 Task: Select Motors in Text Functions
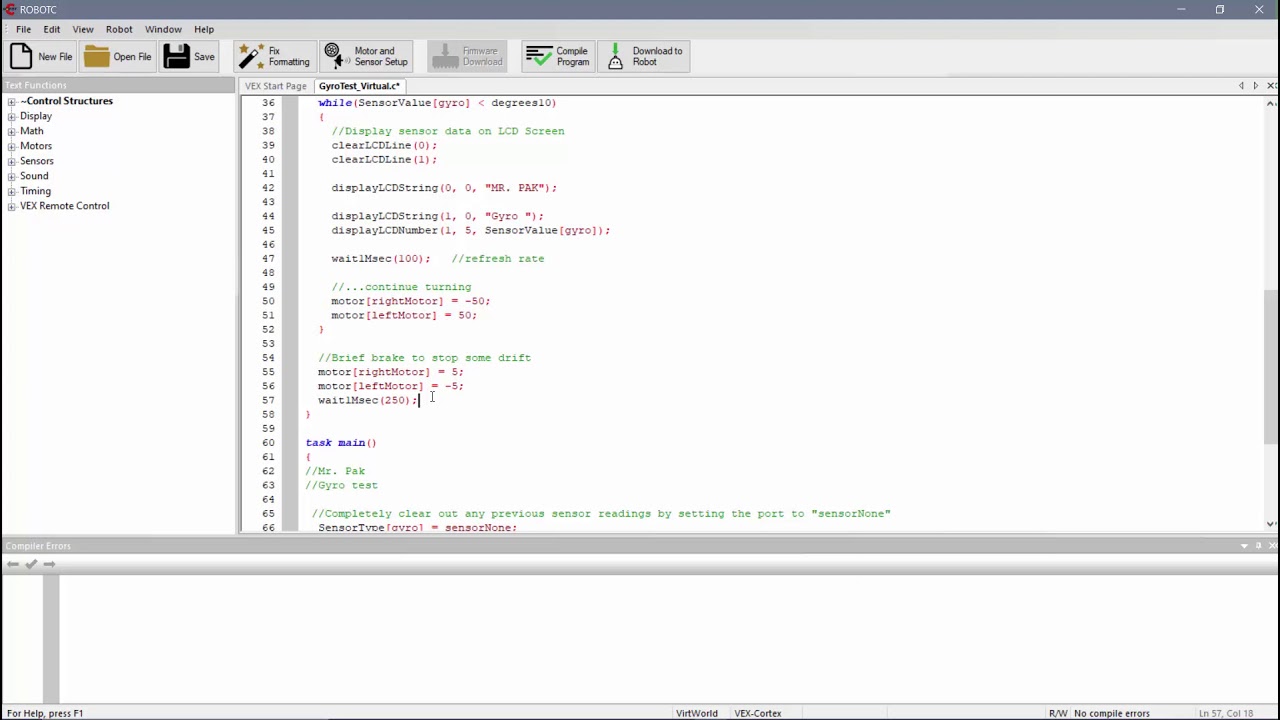pyautogui.click(x=36, y=146)
